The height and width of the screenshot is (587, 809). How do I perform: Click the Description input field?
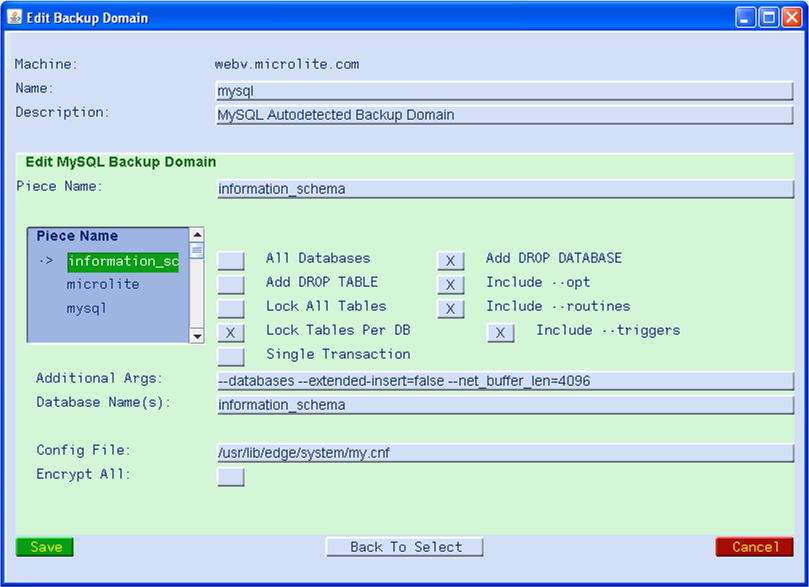[x=505, y=115]
